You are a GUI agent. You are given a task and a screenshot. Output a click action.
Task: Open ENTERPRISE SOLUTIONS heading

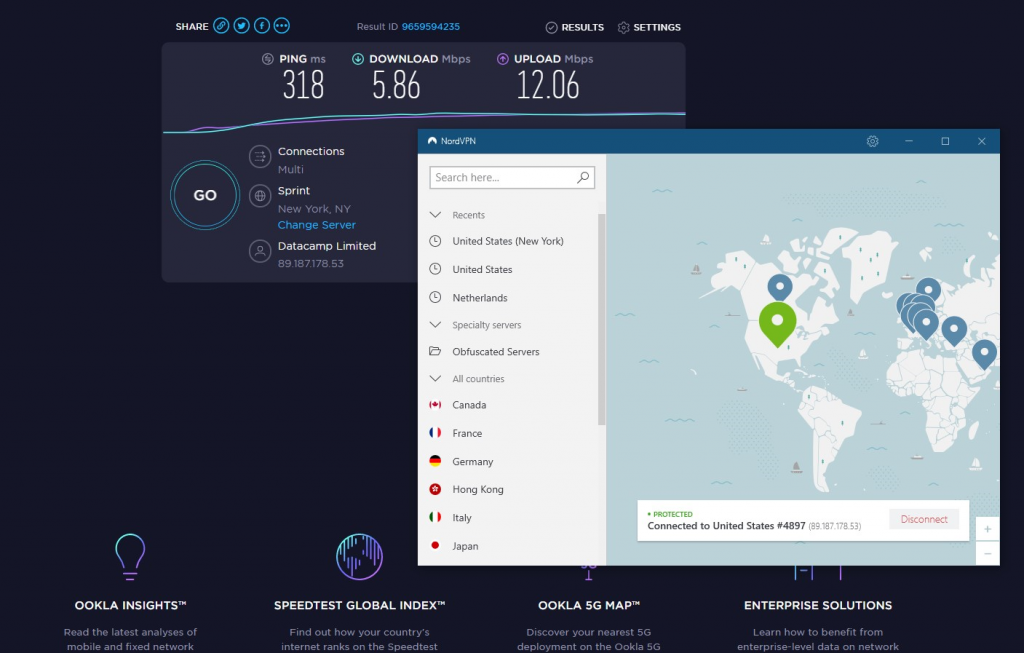[818, 605]
